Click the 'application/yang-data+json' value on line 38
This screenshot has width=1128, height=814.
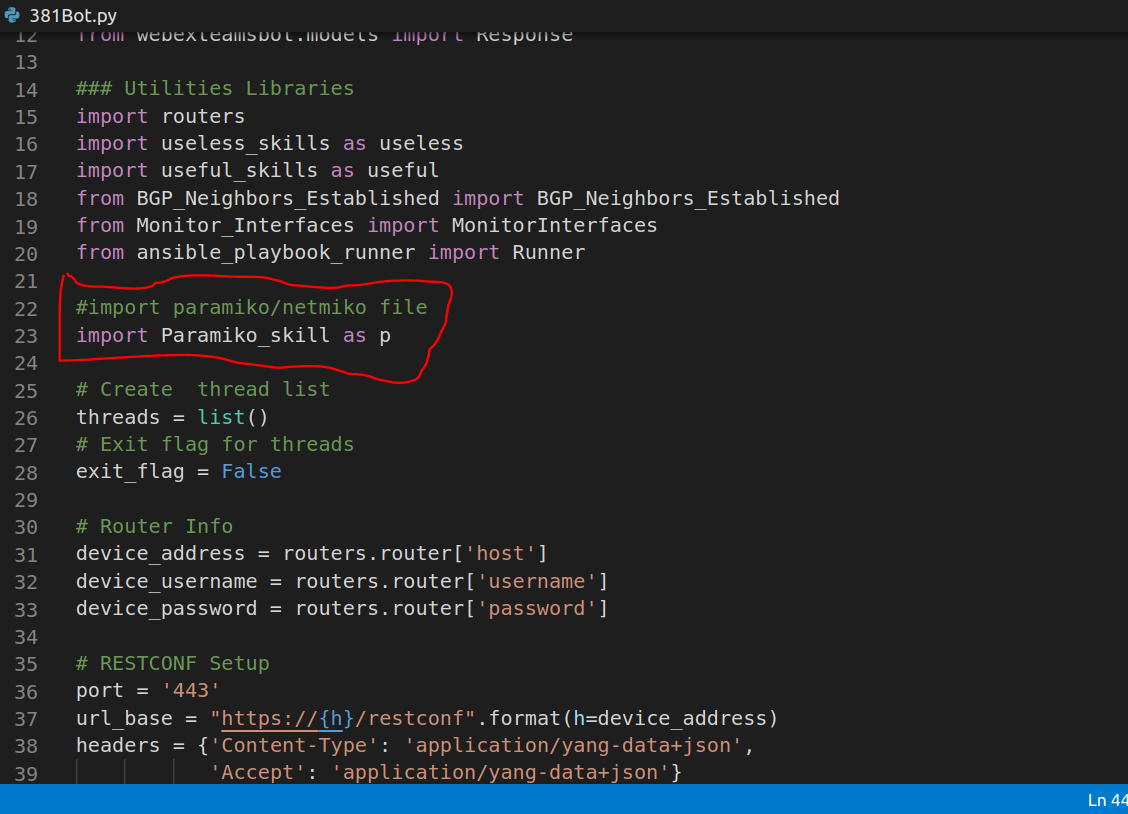pyautogui.click(x=573, y=746)
